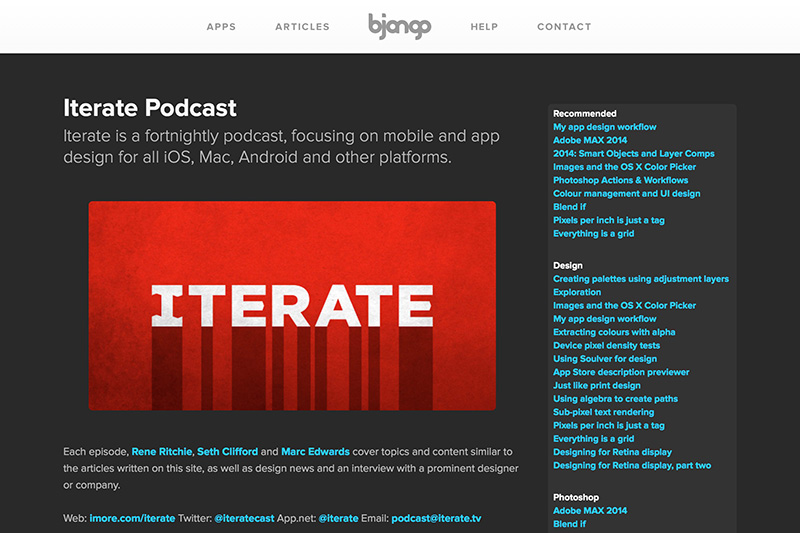Open 'Blend if' under Recommended
The image size is (800, 533).
point(569,207)
